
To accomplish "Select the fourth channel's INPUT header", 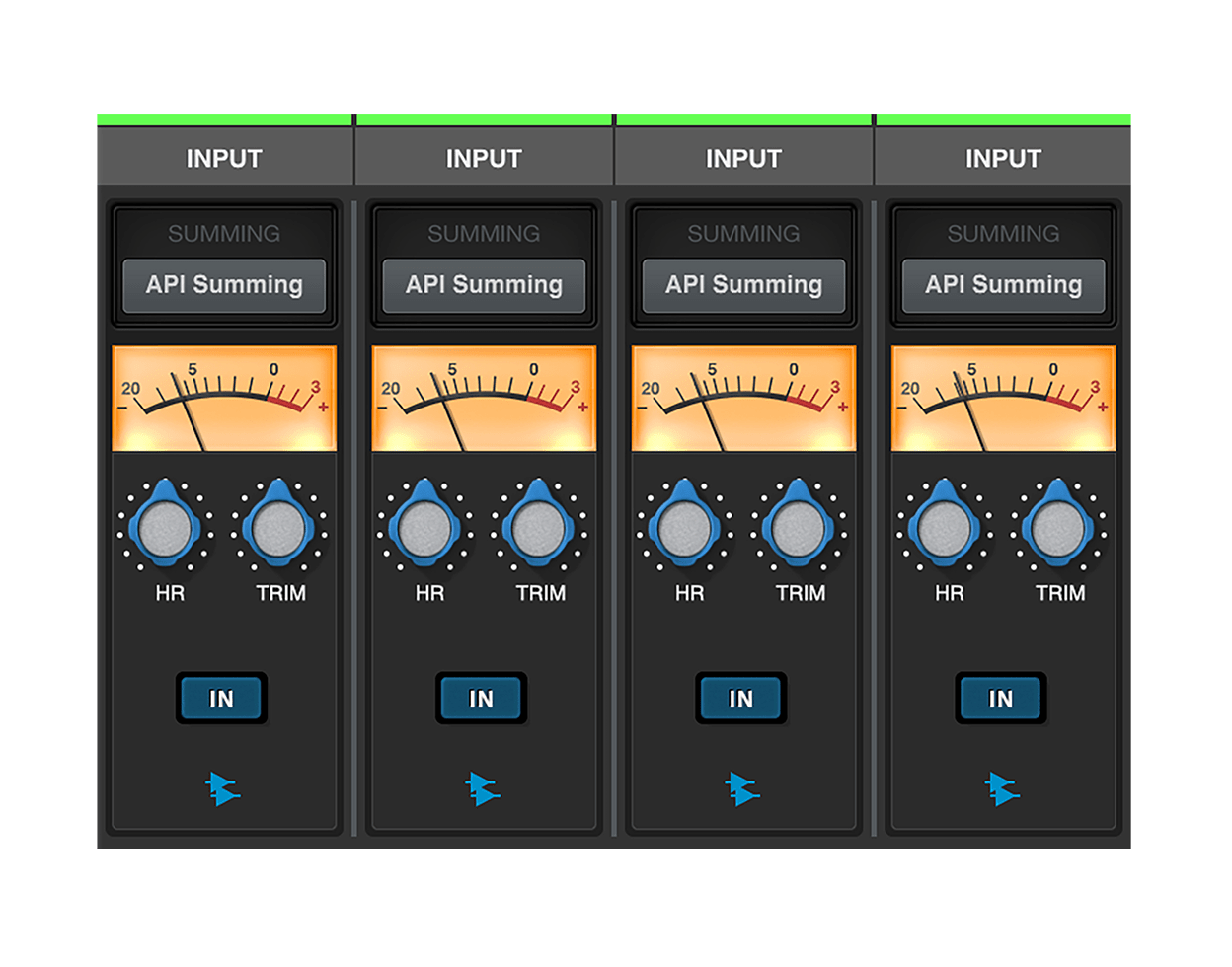I will pyautogui.click(x=1003, y=157).
